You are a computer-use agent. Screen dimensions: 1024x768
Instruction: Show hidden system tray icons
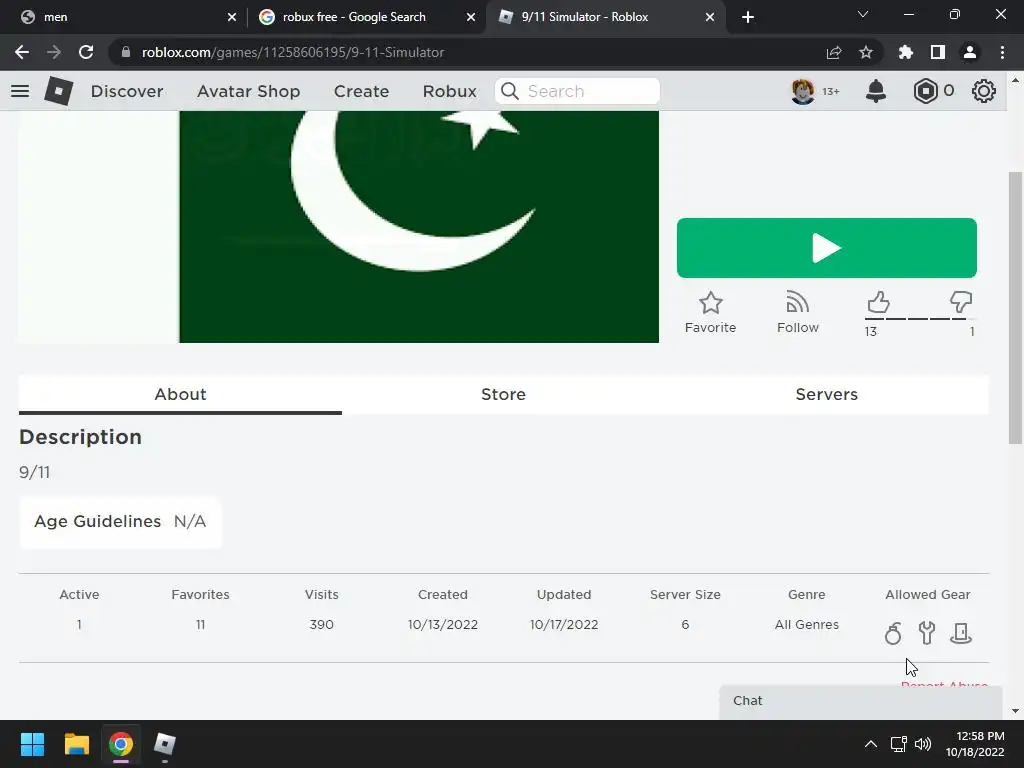pyautogui.click(x=871, y=744)
